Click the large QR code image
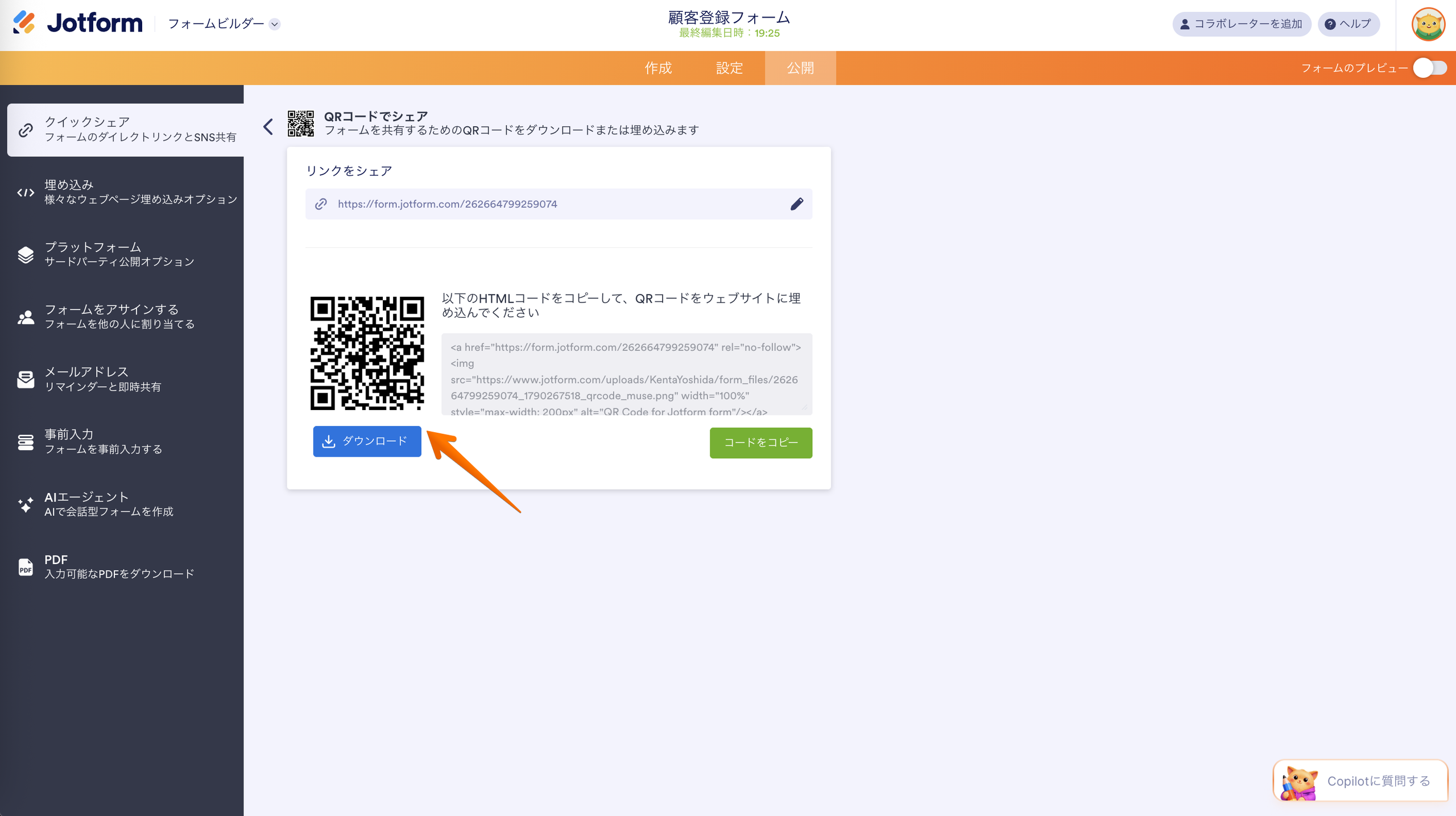Viewport: 1456px width, 816px height. [367, 353]
